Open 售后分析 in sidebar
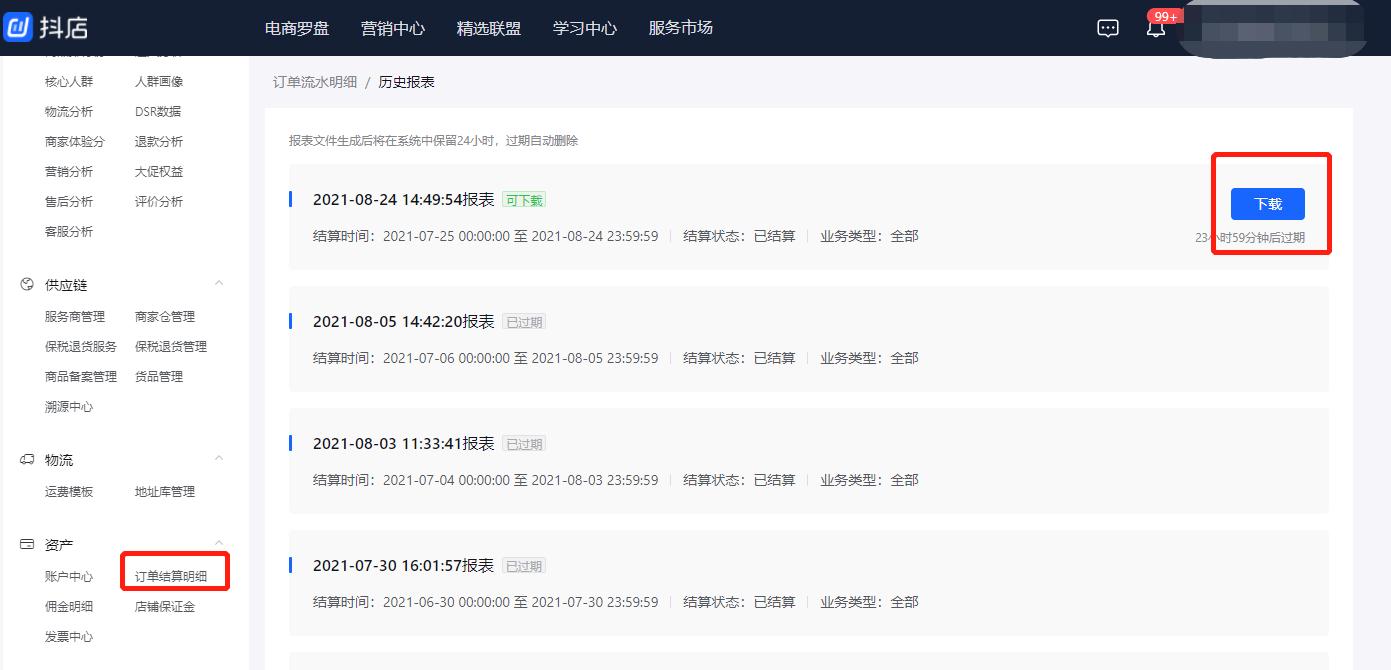This screenshot has height=670, width=1391. (x=69, y=201)
